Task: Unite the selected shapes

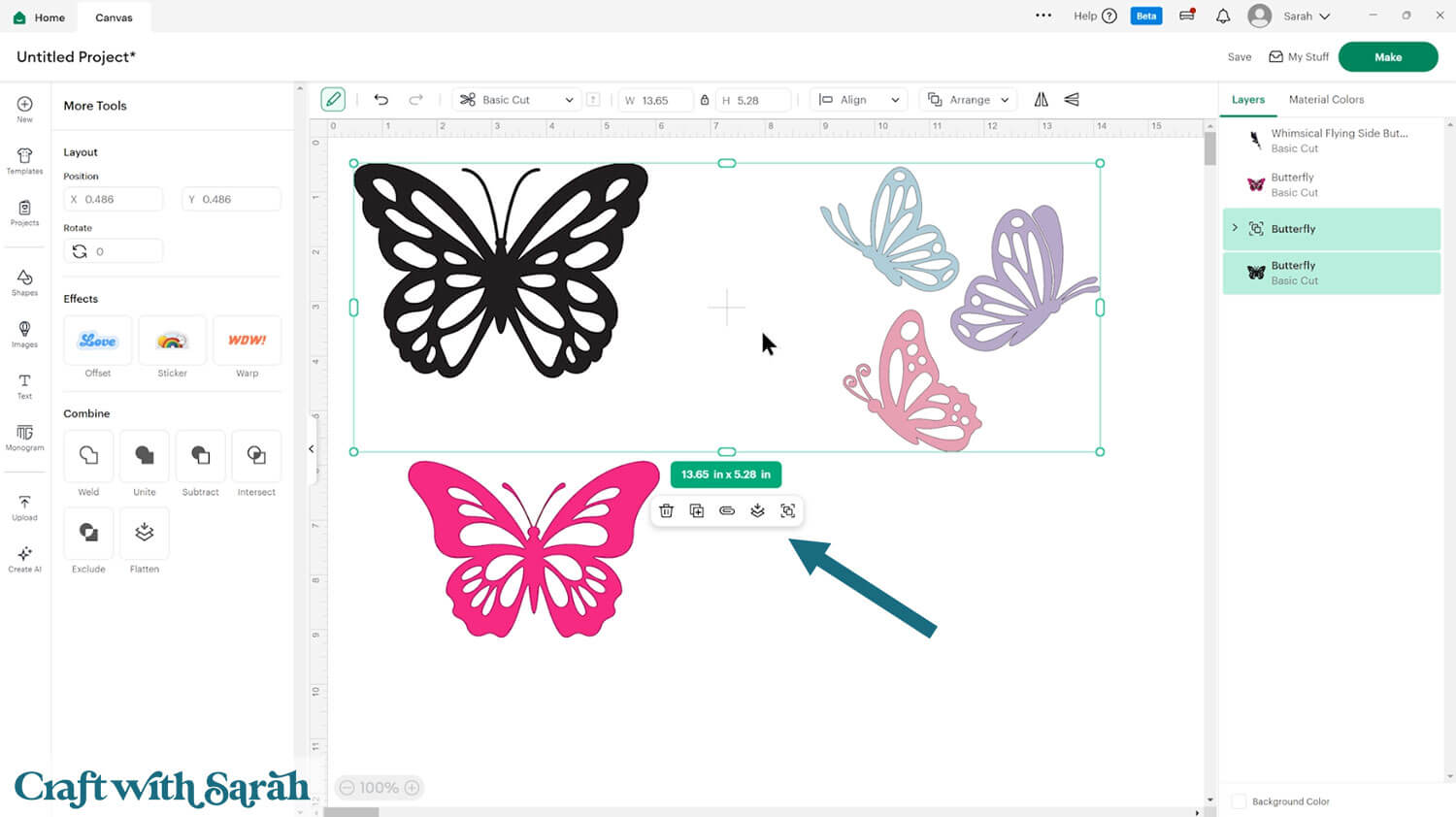Action: (x=145, y=456)
